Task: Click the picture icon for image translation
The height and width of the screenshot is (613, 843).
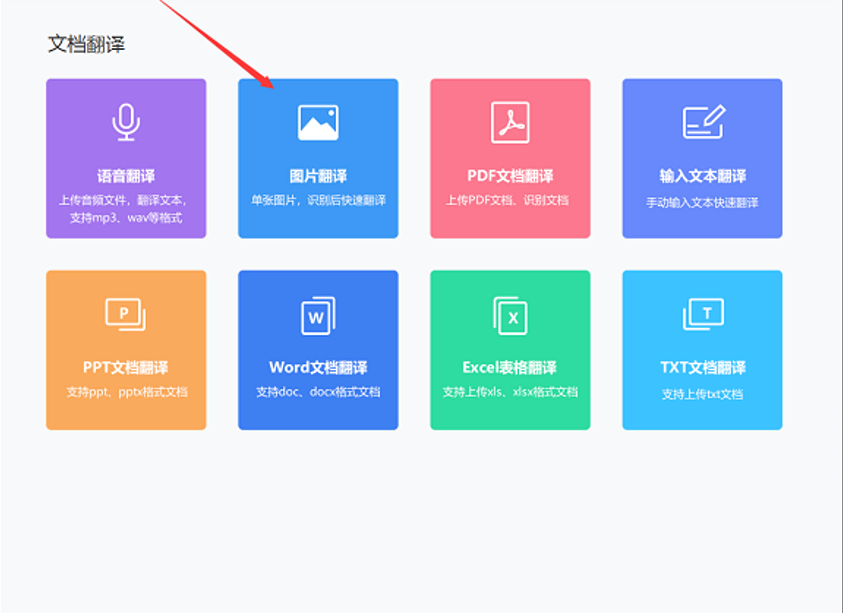Action: pos(318,122)
